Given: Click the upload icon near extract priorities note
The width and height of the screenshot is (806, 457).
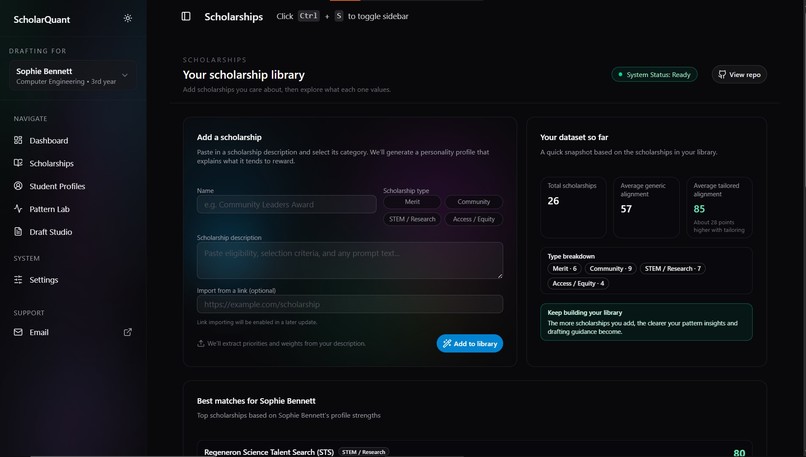Looking at the screenshot, I should (201, 343).
